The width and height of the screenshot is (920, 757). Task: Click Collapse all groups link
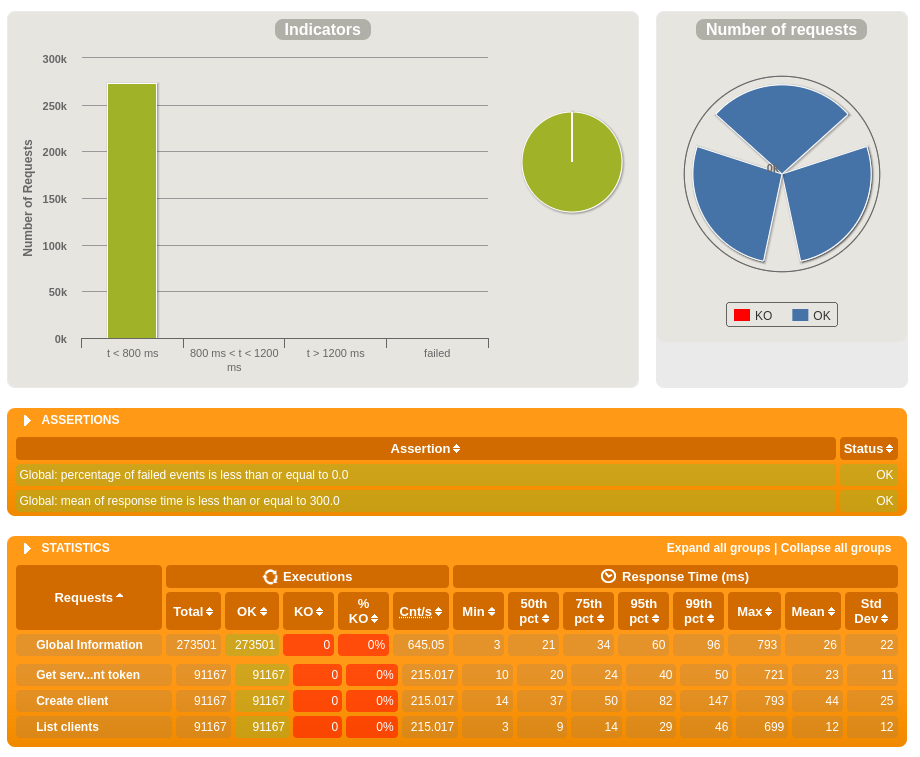tap(836, 548)
